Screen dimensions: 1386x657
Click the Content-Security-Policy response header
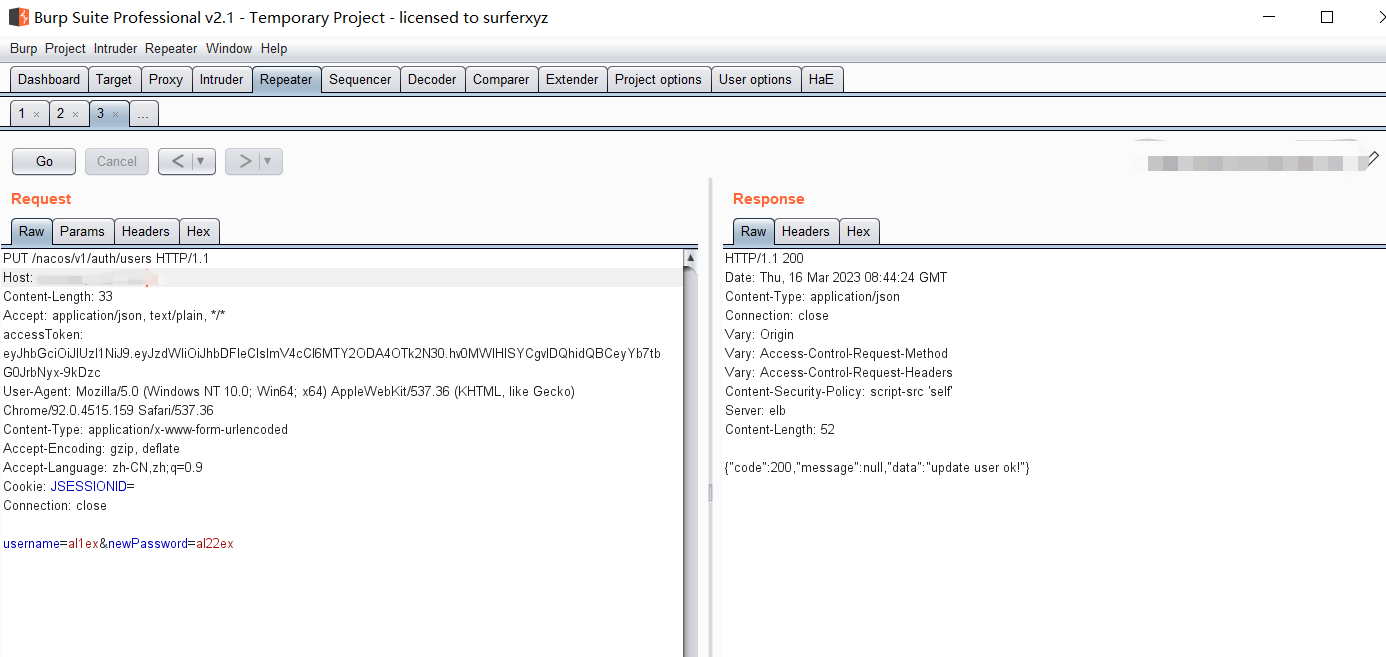(x=839, y=391)
